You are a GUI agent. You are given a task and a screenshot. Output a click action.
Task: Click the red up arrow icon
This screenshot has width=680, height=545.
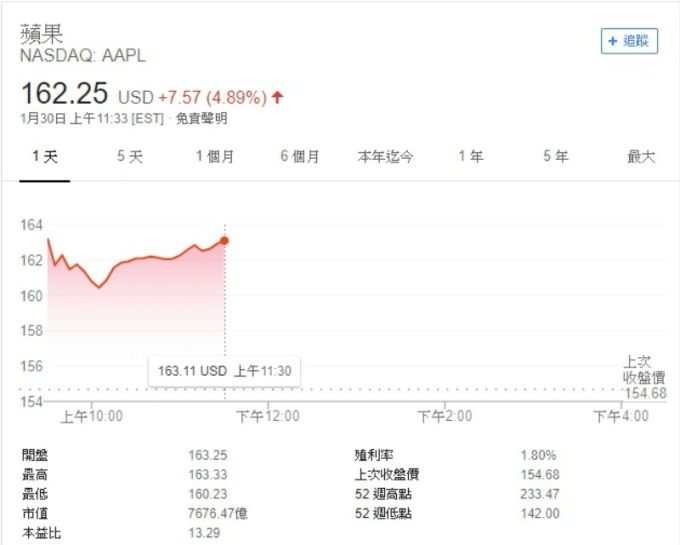point(278,97)
